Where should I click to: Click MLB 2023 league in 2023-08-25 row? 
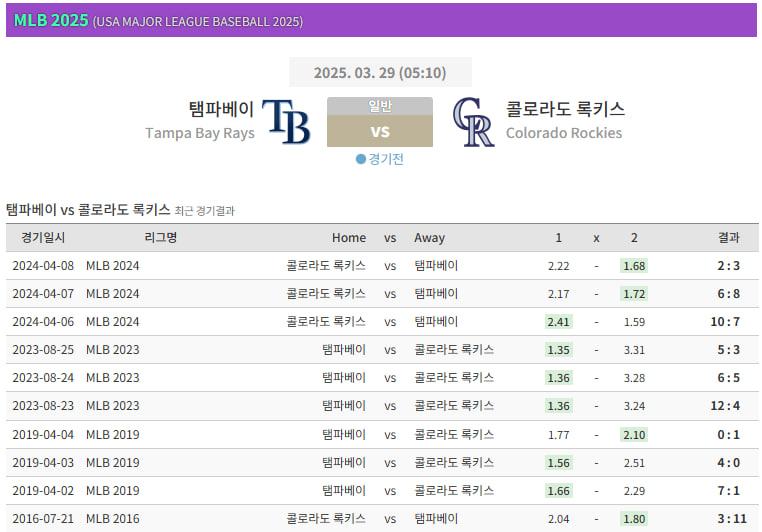point(113,350)
